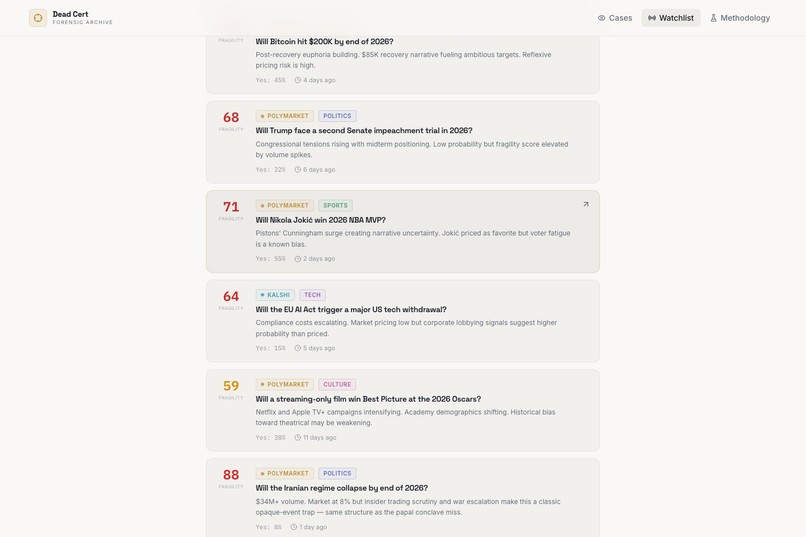Click the Yes: 22% value
Viewport: 806px width, 537px height.
click(x=270, y=170)
